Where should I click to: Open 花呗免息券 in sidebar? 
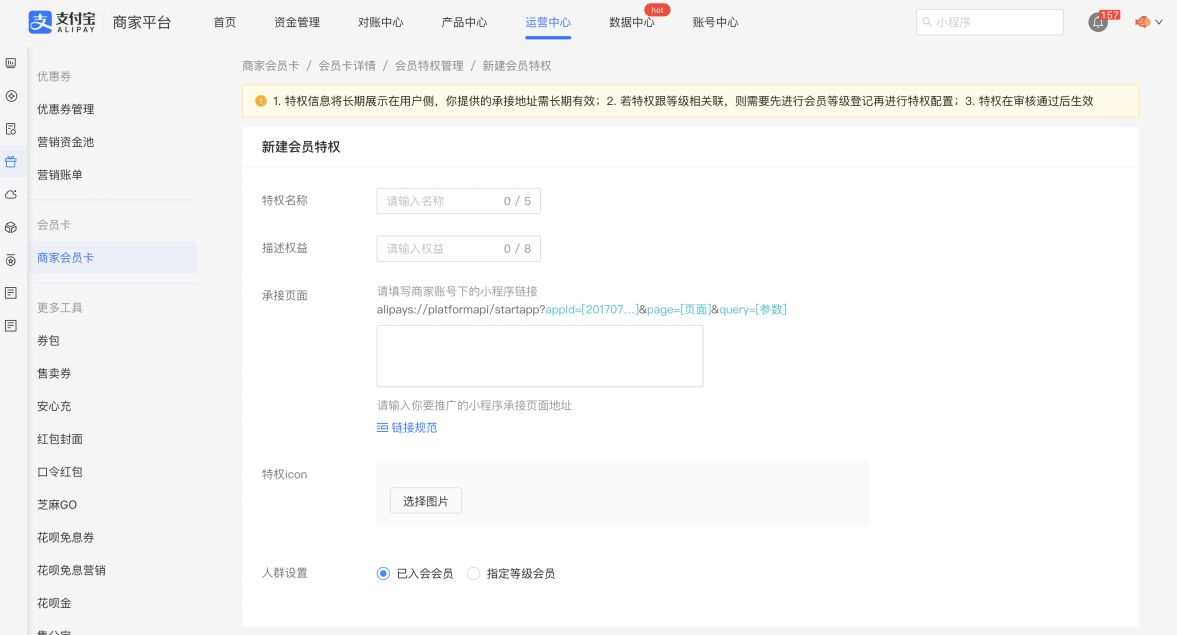[66, 537]
